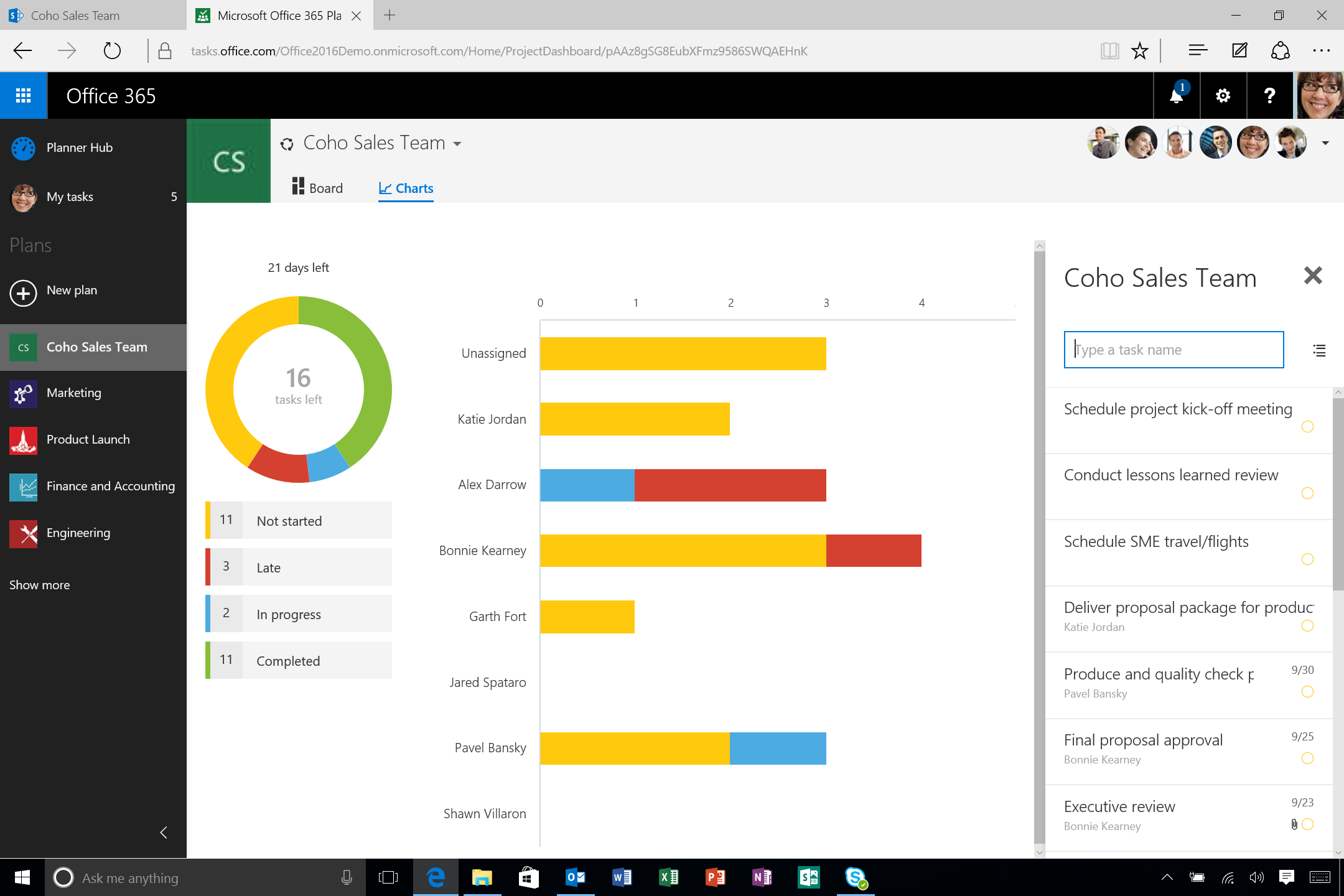Open Engineering plan in sidebar
Viewport: 1344px width, 896px height.
tap(78, 532)
